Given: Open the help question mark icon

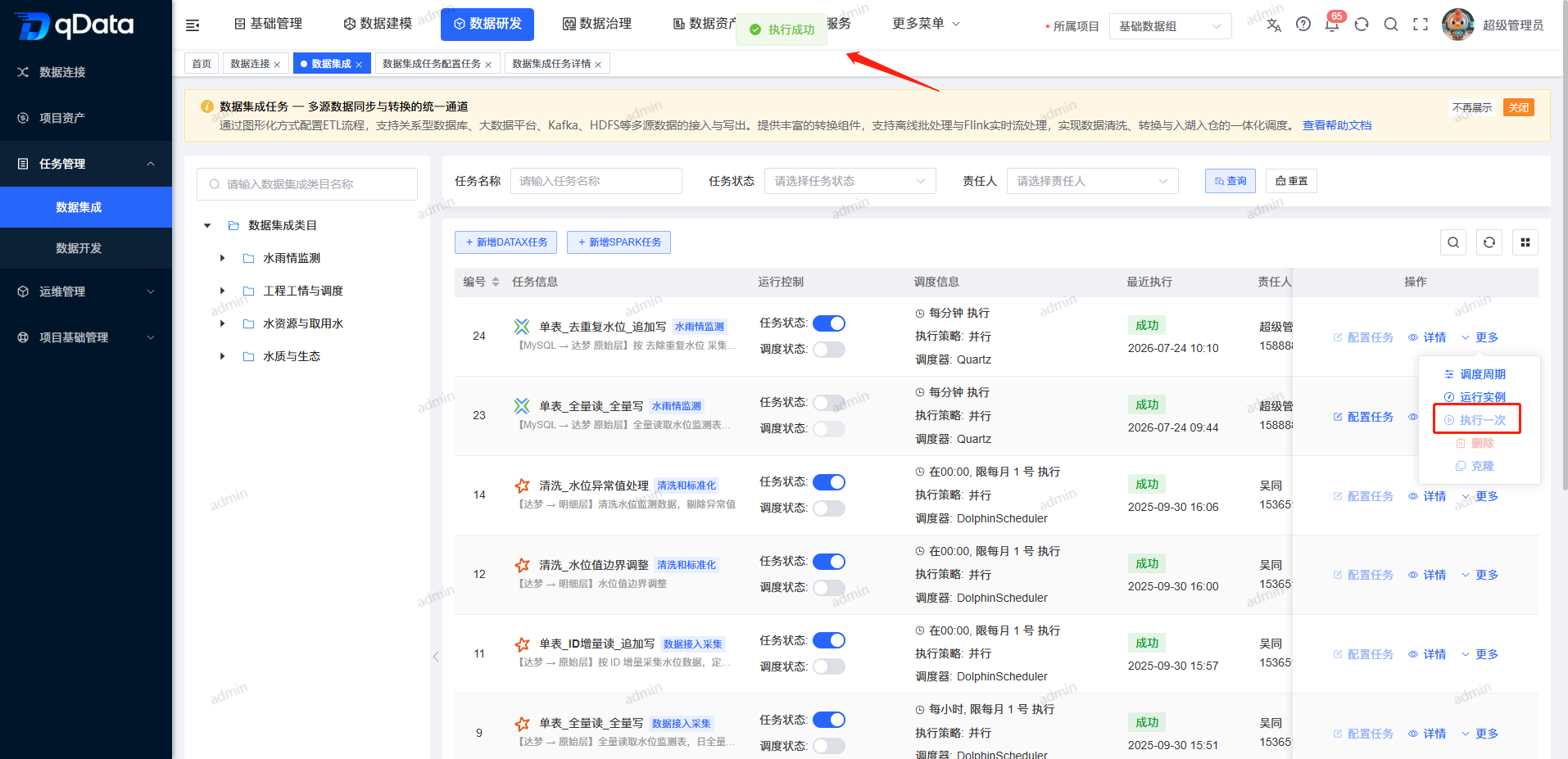Looking at the screenshot, I should pos(1303,25).
